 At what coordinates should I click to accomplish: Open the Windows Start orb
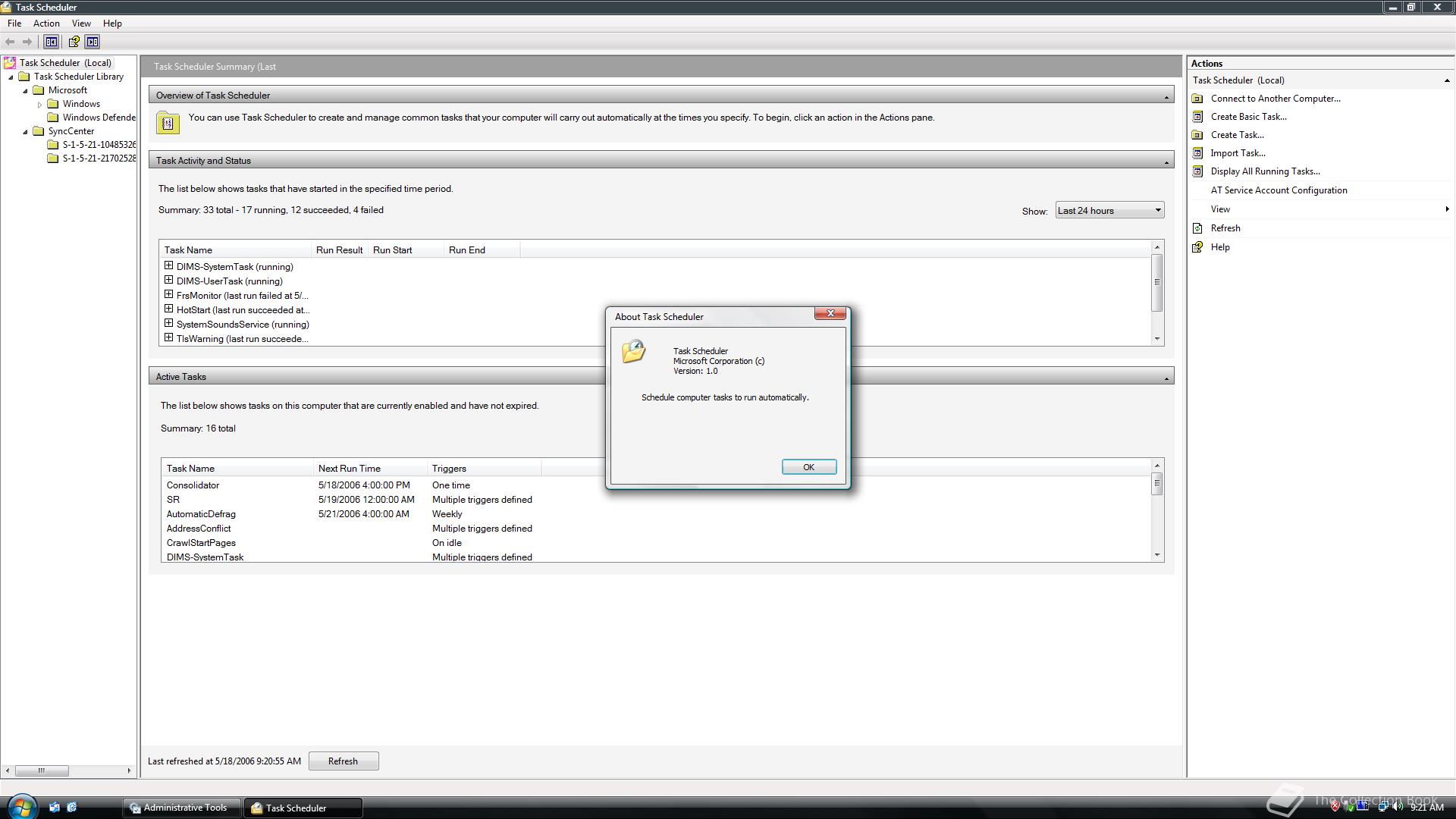coord(21,806)
